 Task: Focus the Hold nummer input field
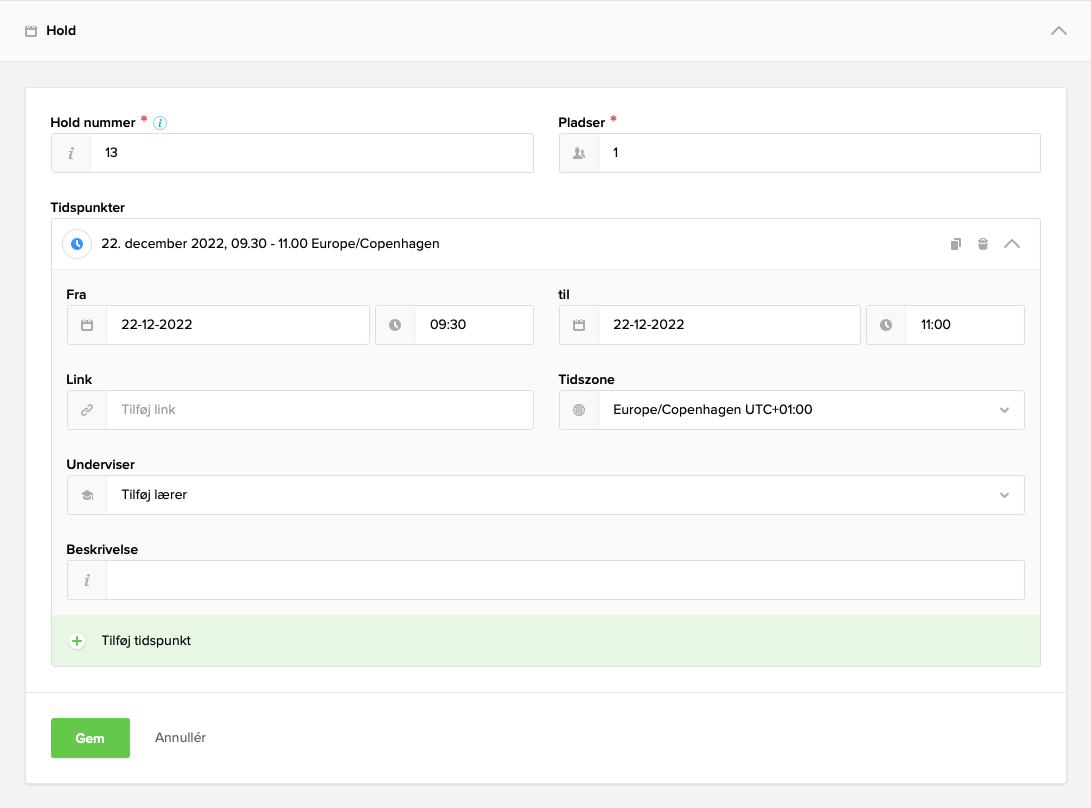point(311,154)
